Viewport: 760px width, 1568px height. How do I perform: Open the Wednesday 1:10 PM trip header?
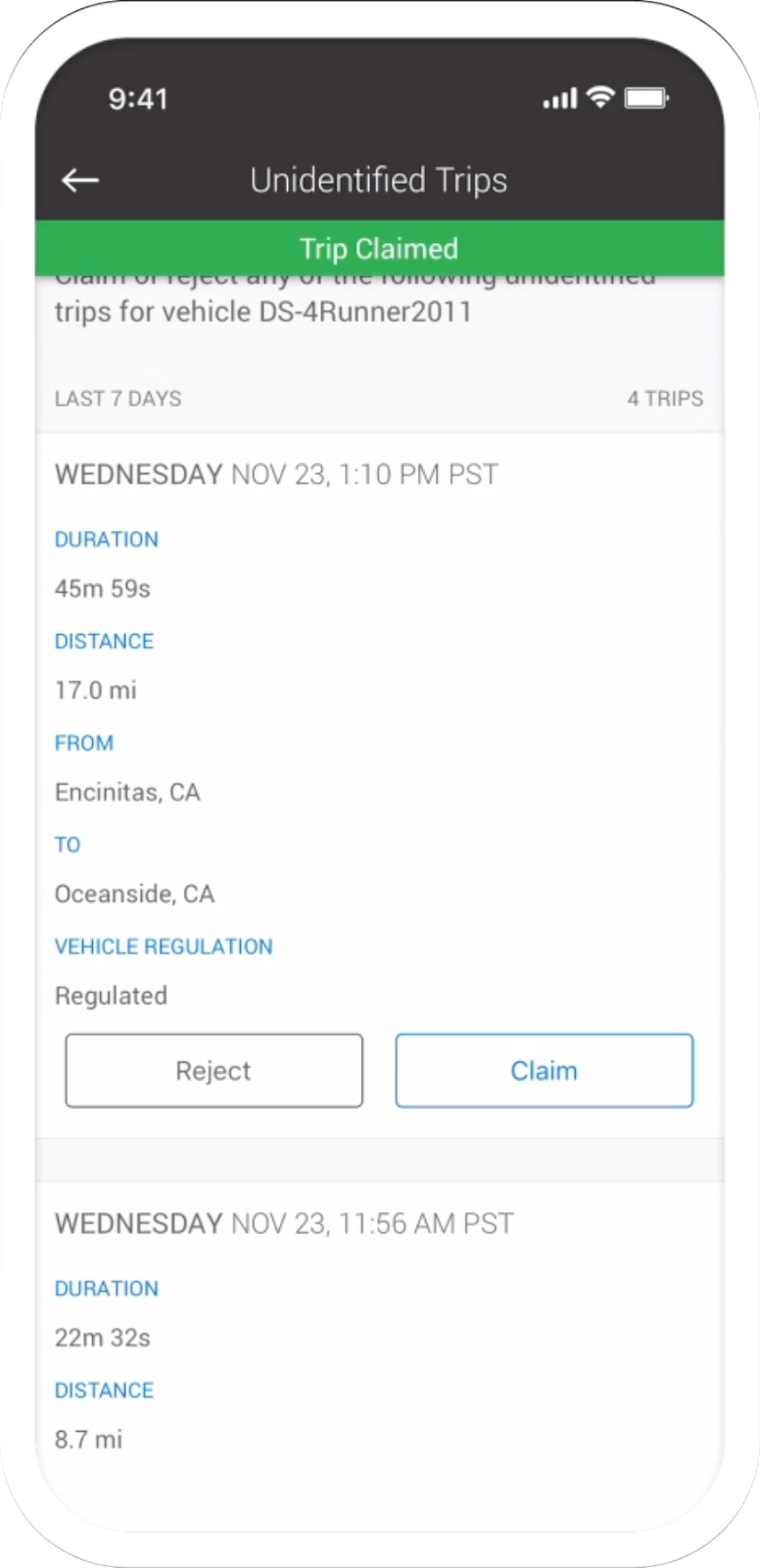coord(276,475)
